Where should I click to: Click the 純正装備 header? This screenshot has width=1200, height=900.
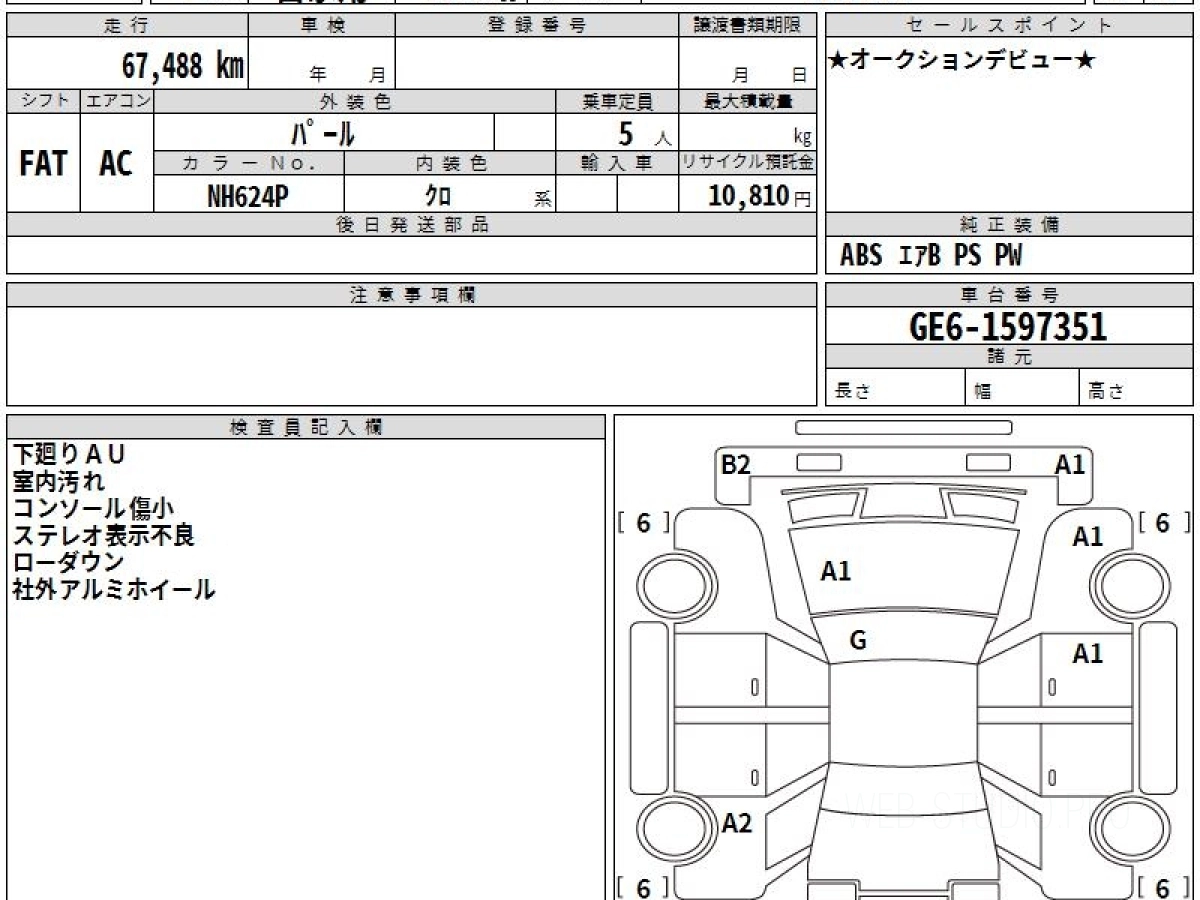[x=1009, y=225]
